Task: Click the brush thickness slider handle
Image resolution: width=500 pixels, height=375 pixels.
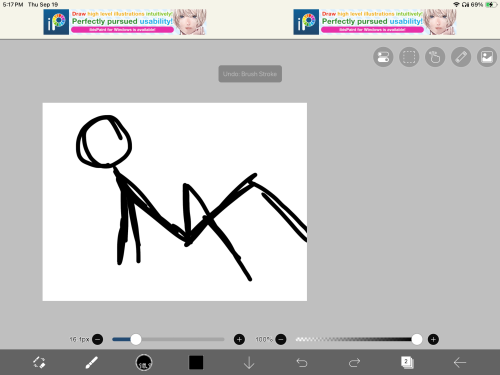Action: pyautogui.click(x=136, y=339)
